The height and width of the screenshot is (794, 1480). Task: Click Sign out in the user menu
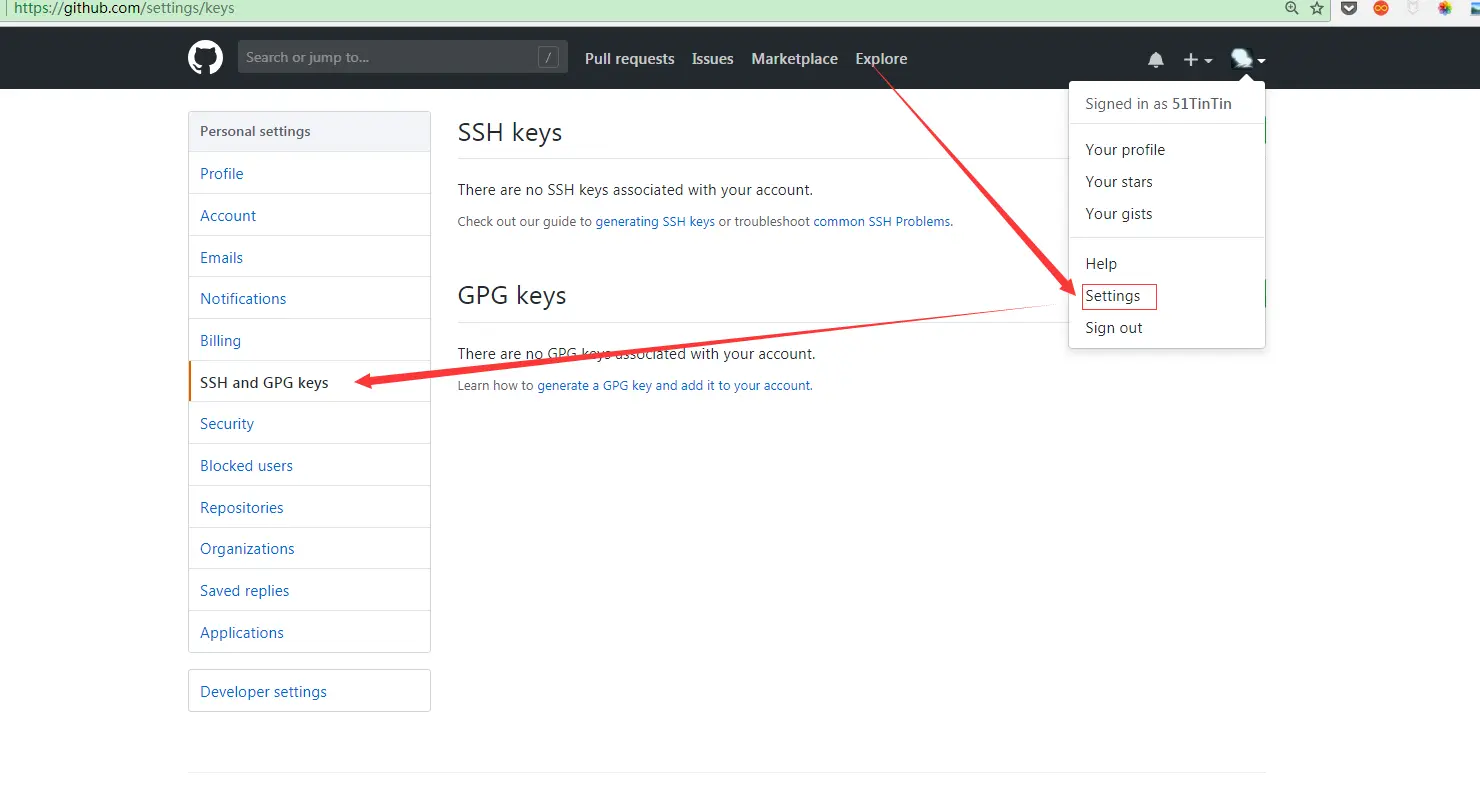click(1167, 328)
